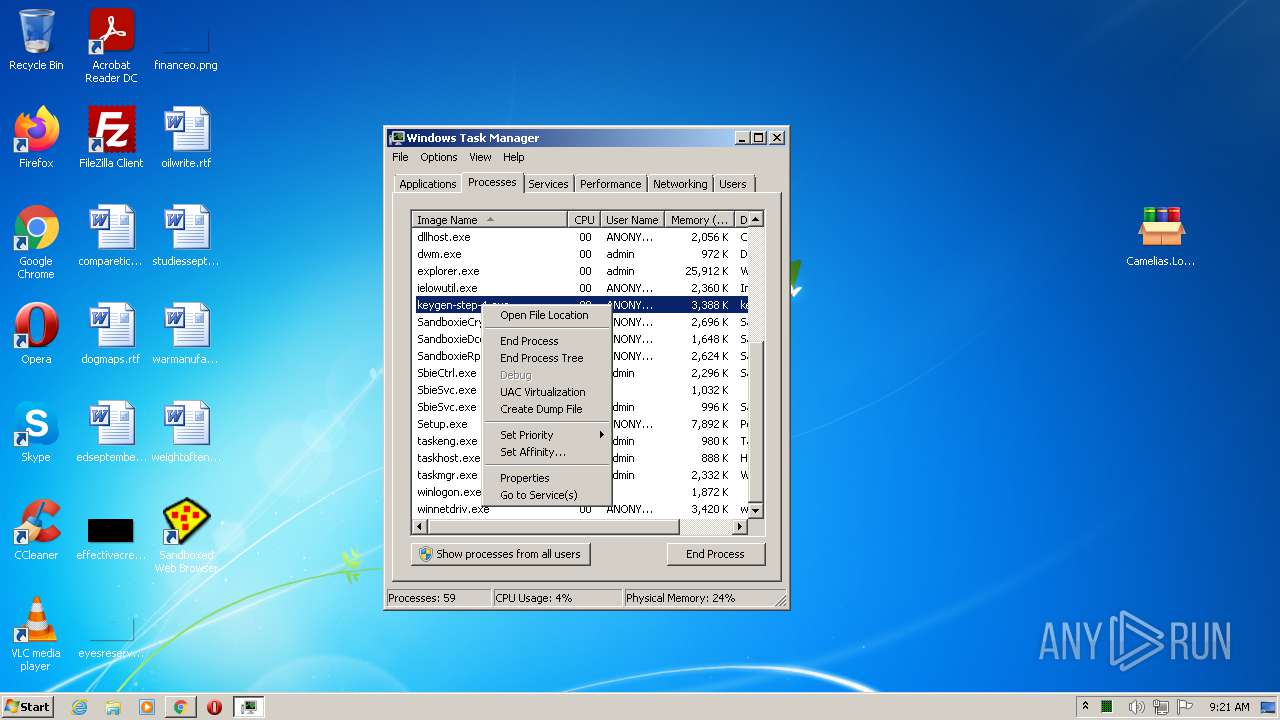The height and width of the screenshot is (720, 1280).
Task: Choose Create Dump File
Action: tap(546, 409)
